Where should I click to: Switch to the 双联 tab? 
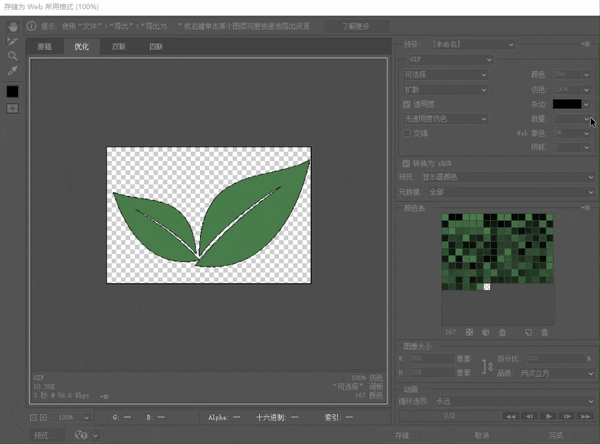[119, 47]
